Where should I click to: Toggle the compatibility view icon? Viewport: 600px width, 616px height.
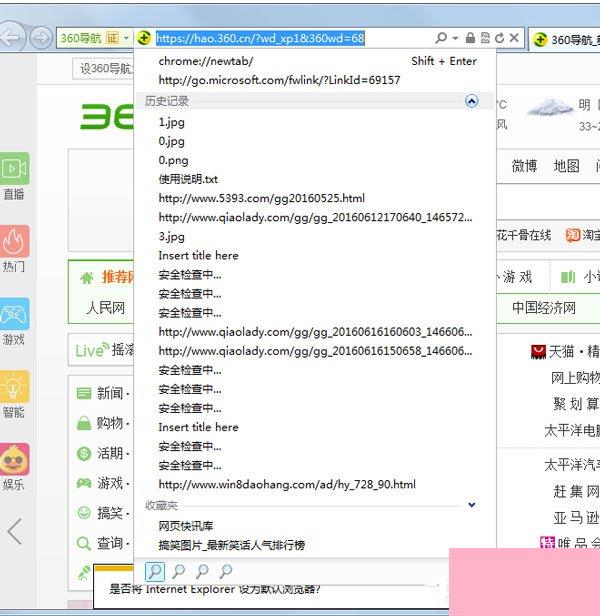tap(485, 38)
